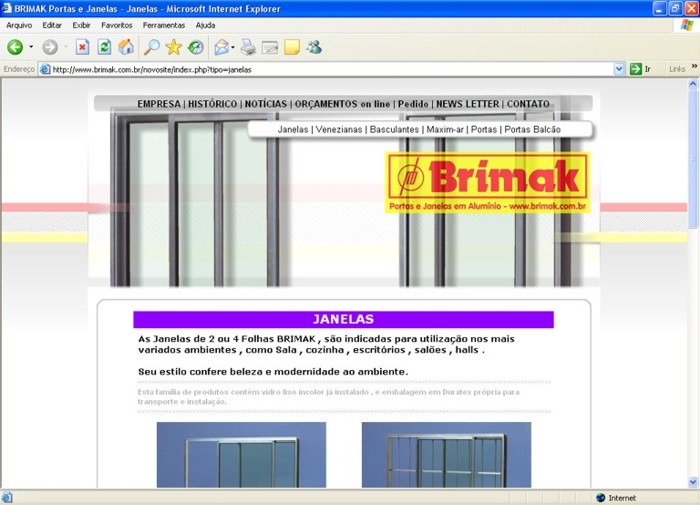Click the grey Forward arrow button

50,47
